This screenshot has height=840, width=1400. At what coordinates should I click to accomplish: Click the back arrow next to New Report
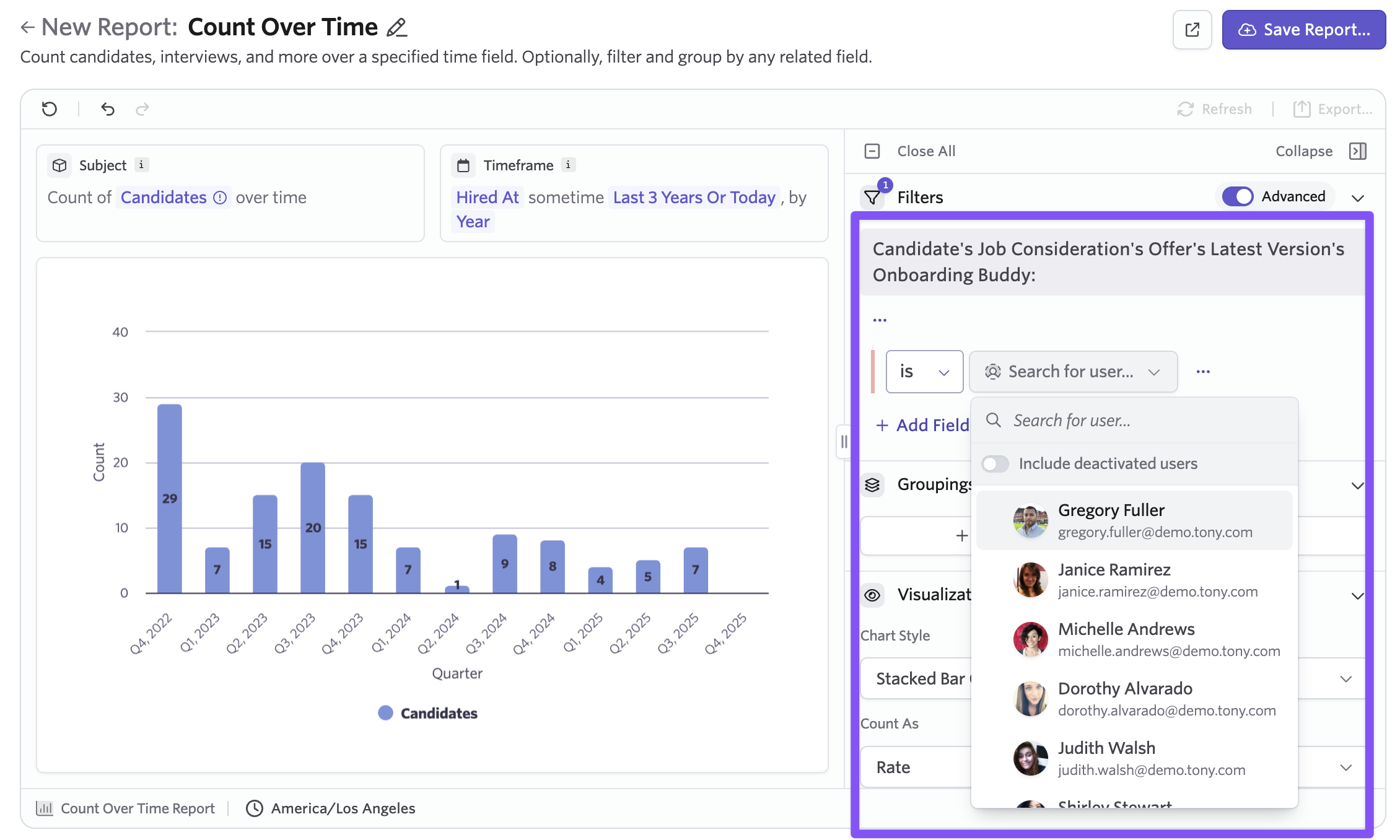(x=27, y=27)
